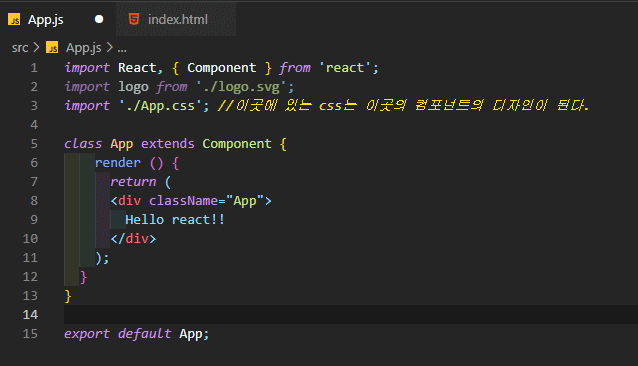Click the 'react' string on line 1
The width and height of the screenshot is (638, 366).
click(345, 68)
